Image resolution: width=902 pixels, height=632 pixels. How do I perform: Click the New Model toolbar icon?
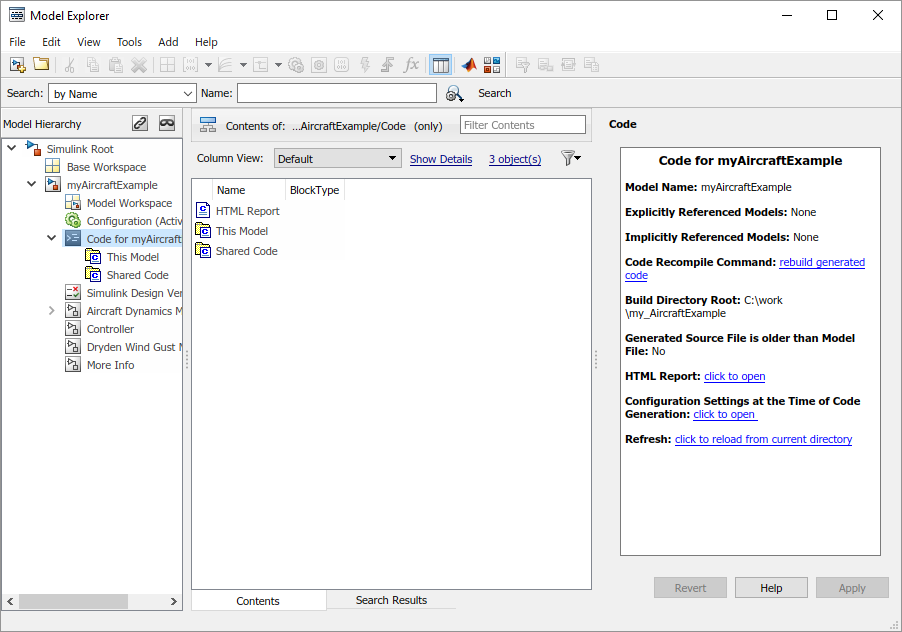[x=18, y=65]
